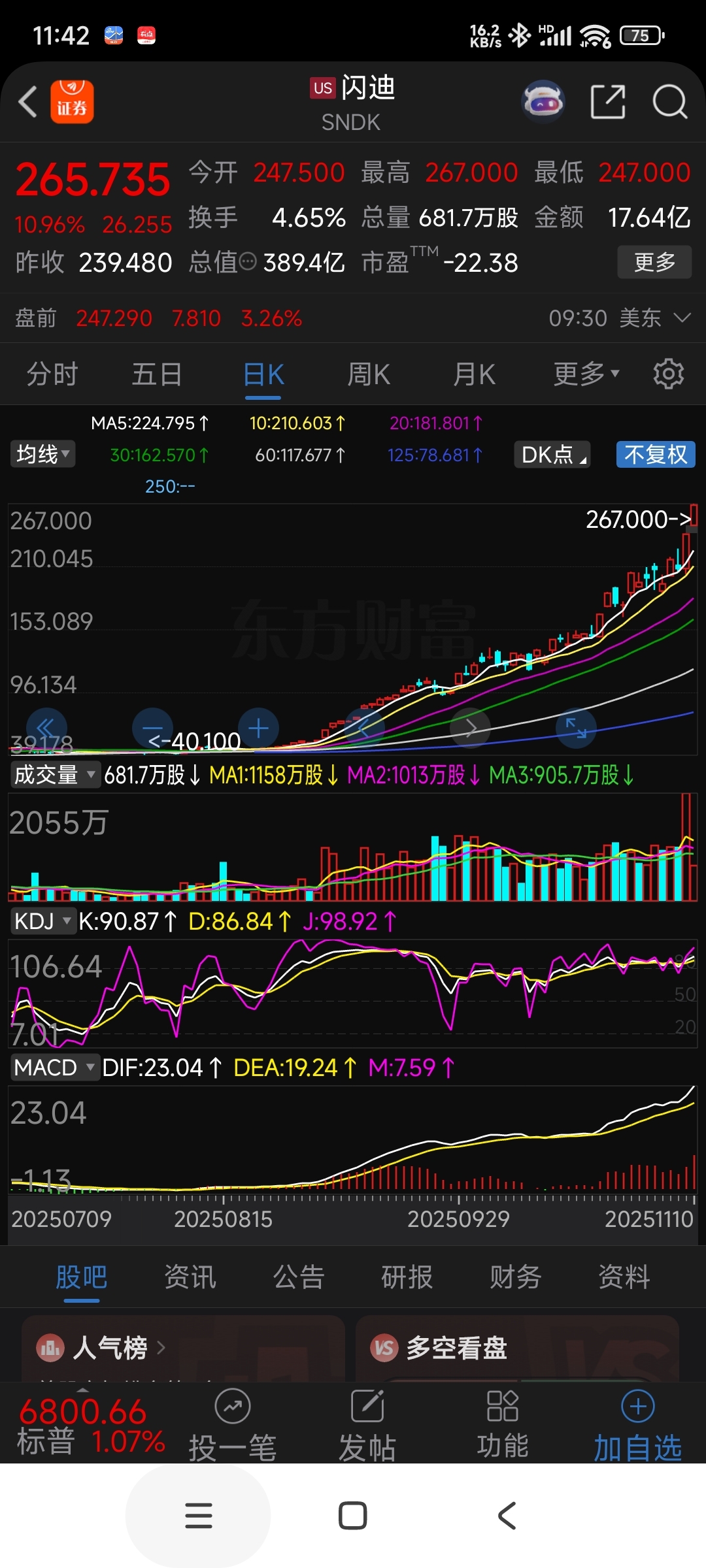Viewport: 706px width, 1568px height.
Task: Expand the 标普 index bar arrow
Action: (82, 1390)
